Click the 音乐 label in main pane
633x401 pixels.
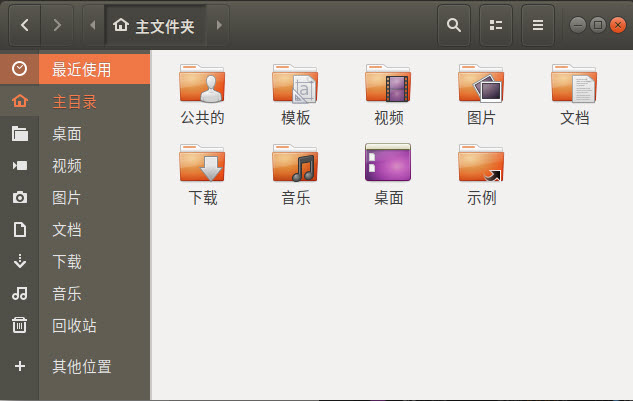(296, 198)
